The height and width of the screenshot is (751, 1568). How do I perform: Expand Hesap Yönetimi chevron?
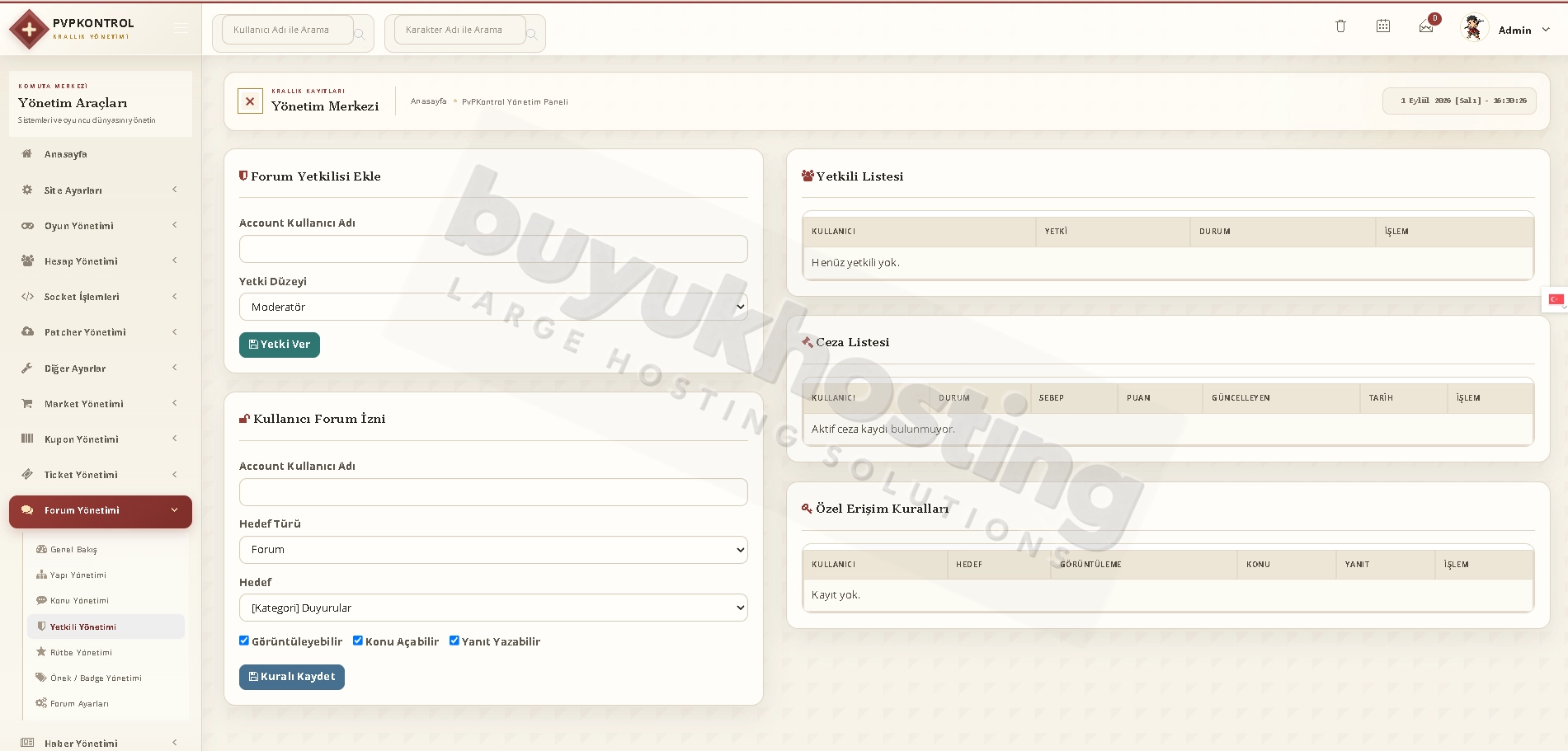175,261
